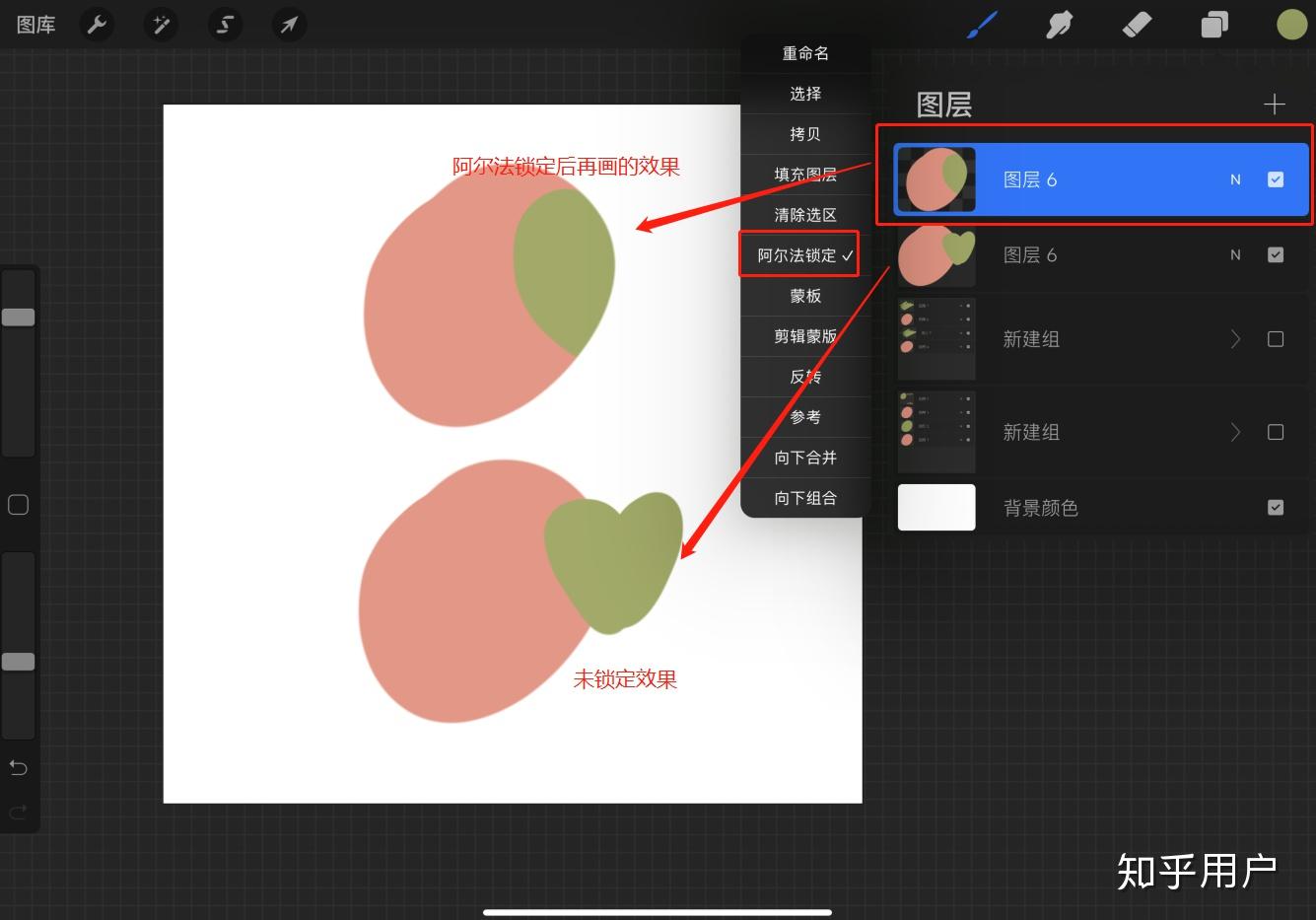Toggle visibility of the top 图层 6 layer
The width and height of the screenshot is (1316, 920).
tap(1276, 178)
